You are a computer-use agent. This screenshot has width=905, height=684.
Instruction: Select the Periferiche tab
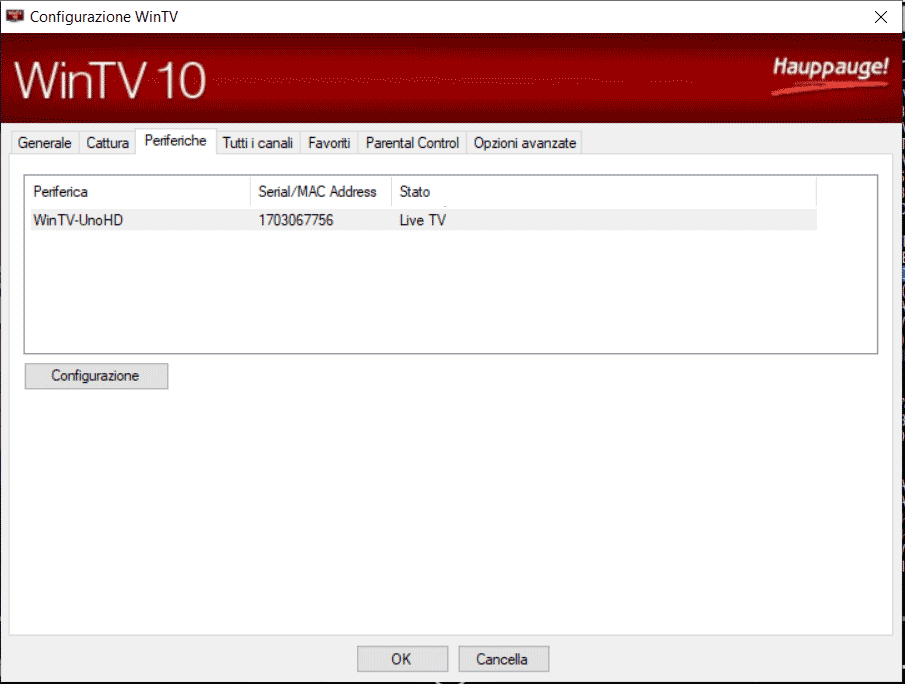175,141
